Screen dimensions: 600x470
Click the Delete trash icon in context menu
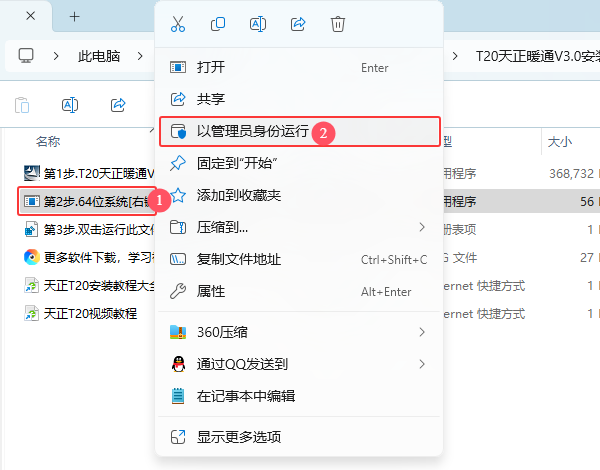coord(338,24)
